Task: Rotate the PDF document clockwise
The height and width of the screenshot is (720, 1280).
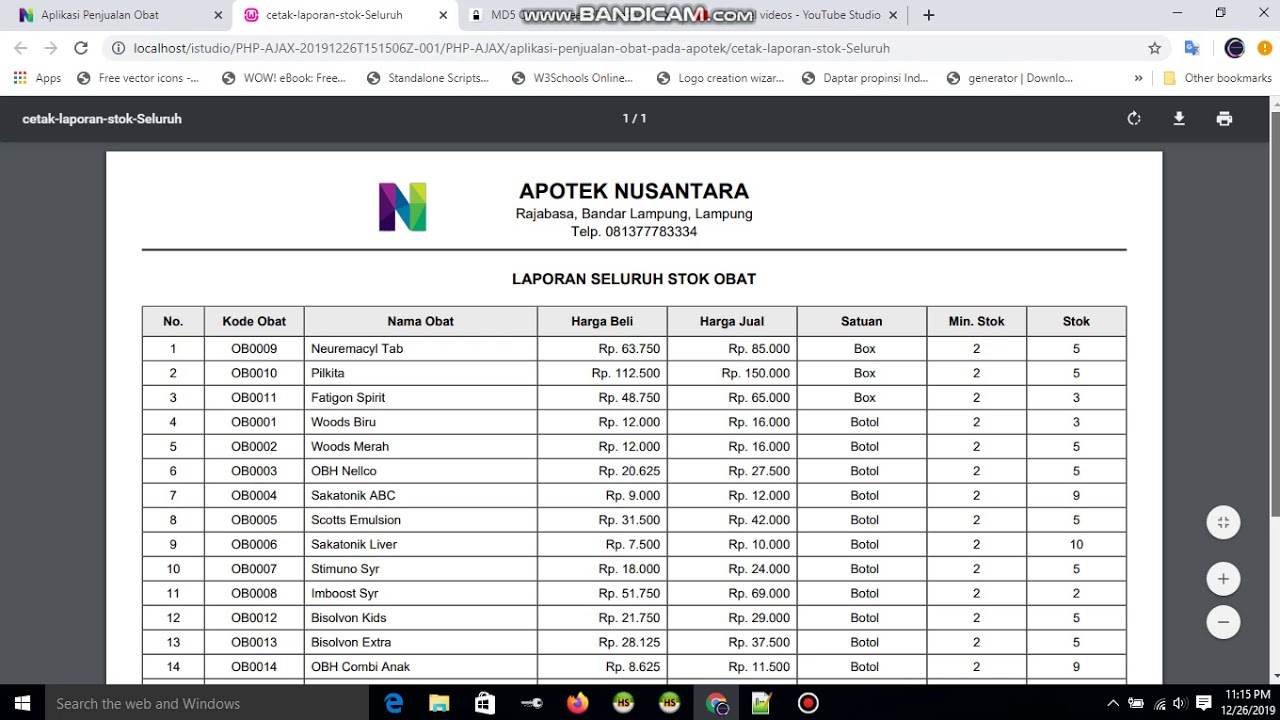Action: pos(1134,118)
